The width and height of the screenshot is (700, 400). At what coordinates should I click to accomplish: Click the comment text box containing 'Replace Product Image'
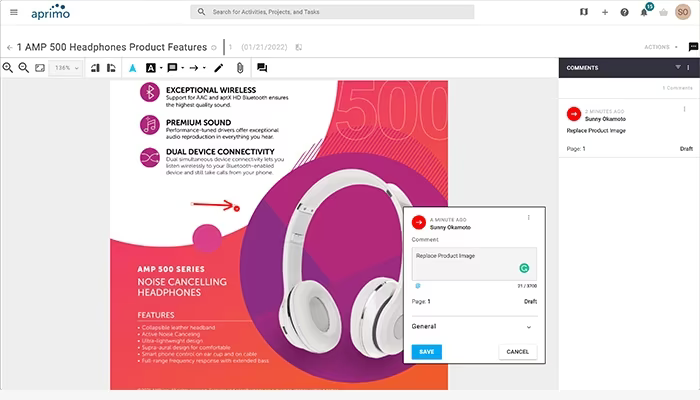[474, 264]
